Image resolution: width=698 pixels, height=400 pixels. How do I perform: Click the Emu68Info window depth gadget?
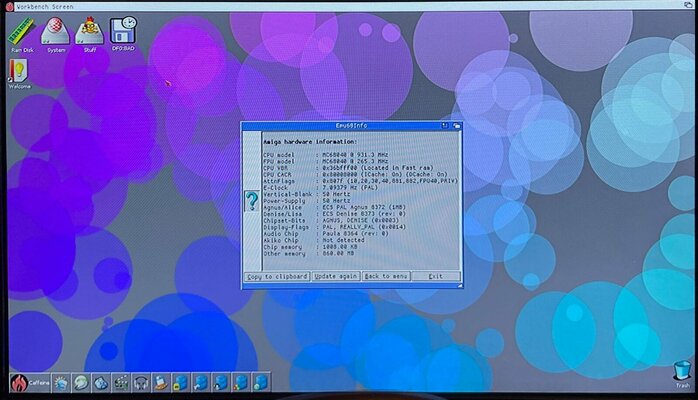click(x=456, y=126)
